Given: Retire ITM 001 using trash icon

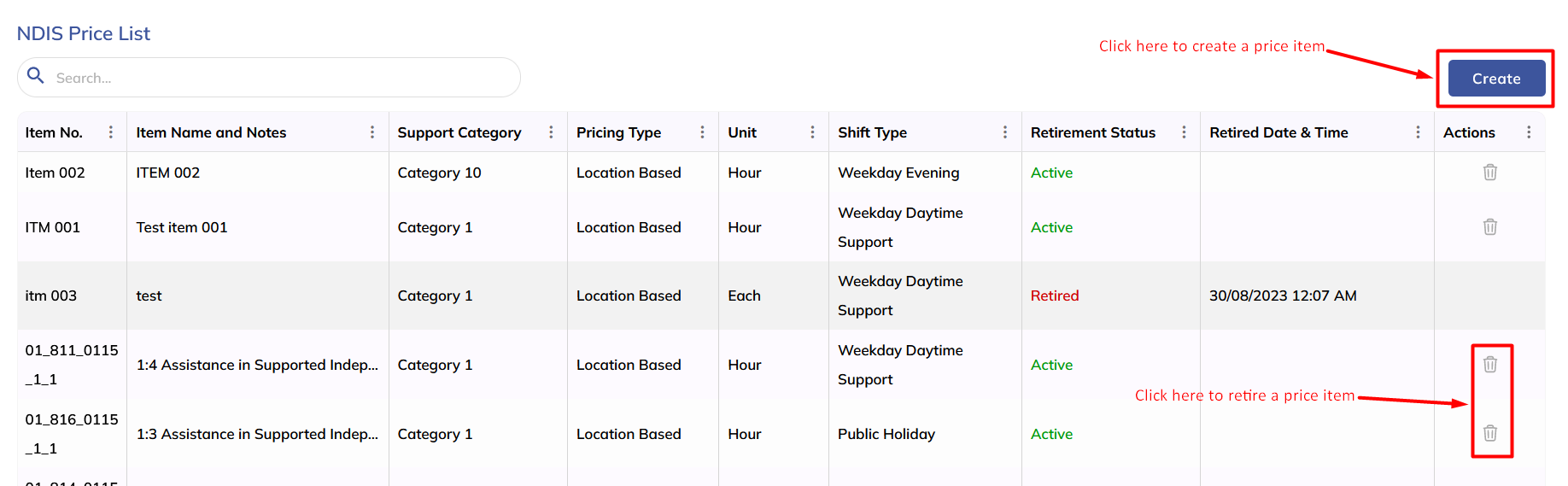Looking at the screenshot, I should (x=1489, y=227).
